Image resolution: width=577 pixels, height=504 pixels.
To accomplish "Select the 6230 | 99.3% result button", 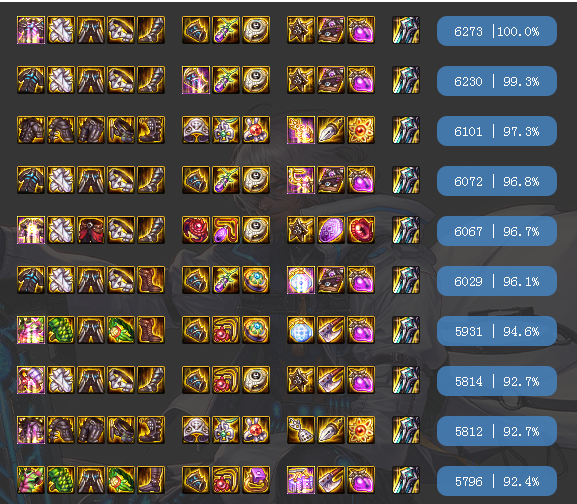I will pyautogui.click(x=496, y=81).
